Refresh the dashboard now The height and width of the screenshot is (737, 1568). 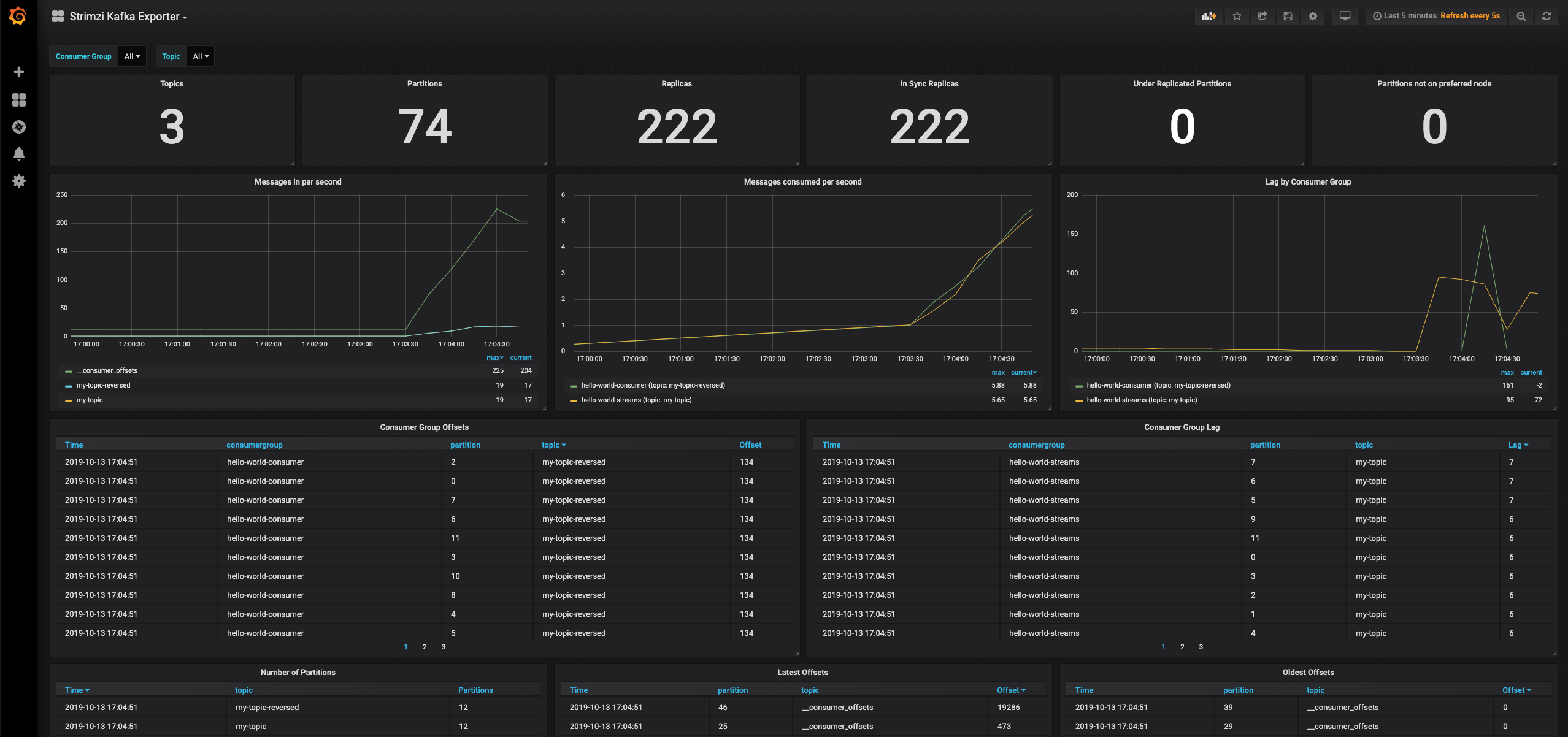(x=1547, y=16)
